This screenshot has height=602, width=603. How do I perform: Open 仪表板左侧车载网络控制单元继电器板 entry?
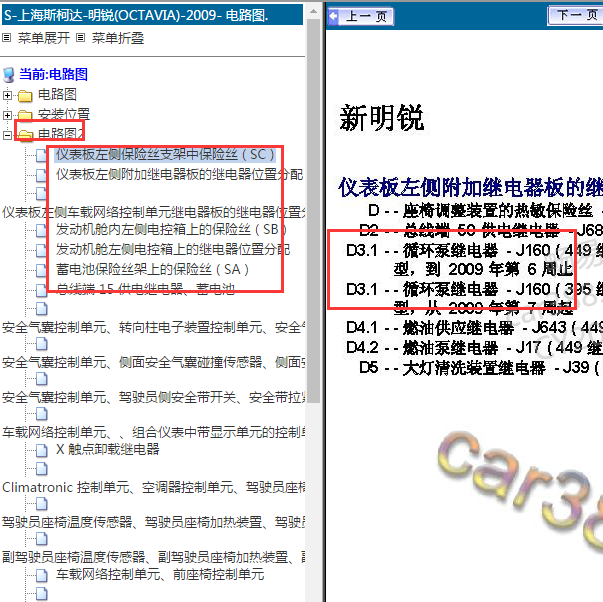point(154,212)
